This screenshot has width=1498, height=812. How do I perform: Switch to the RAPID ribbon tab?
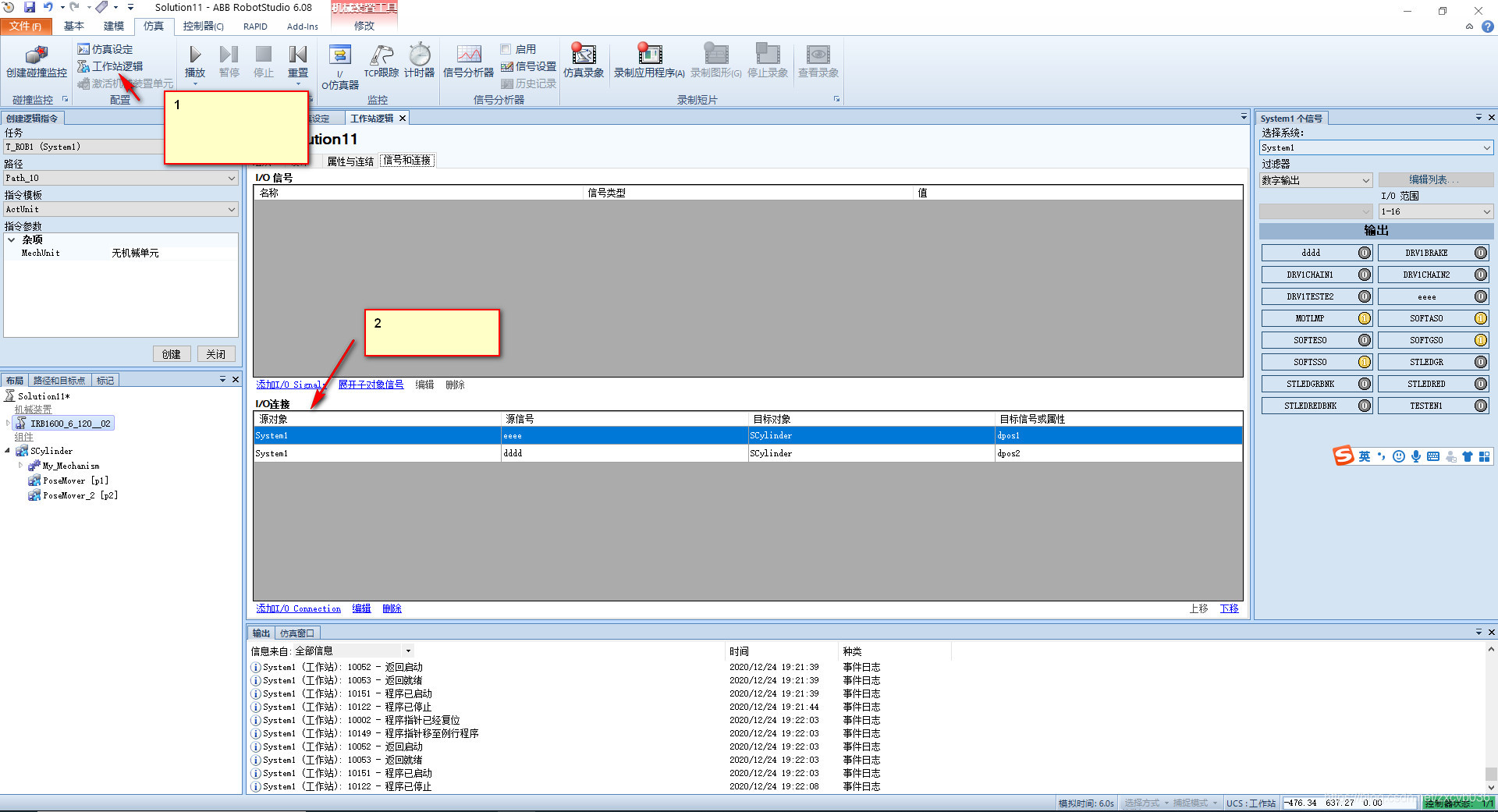pos(255,27)
